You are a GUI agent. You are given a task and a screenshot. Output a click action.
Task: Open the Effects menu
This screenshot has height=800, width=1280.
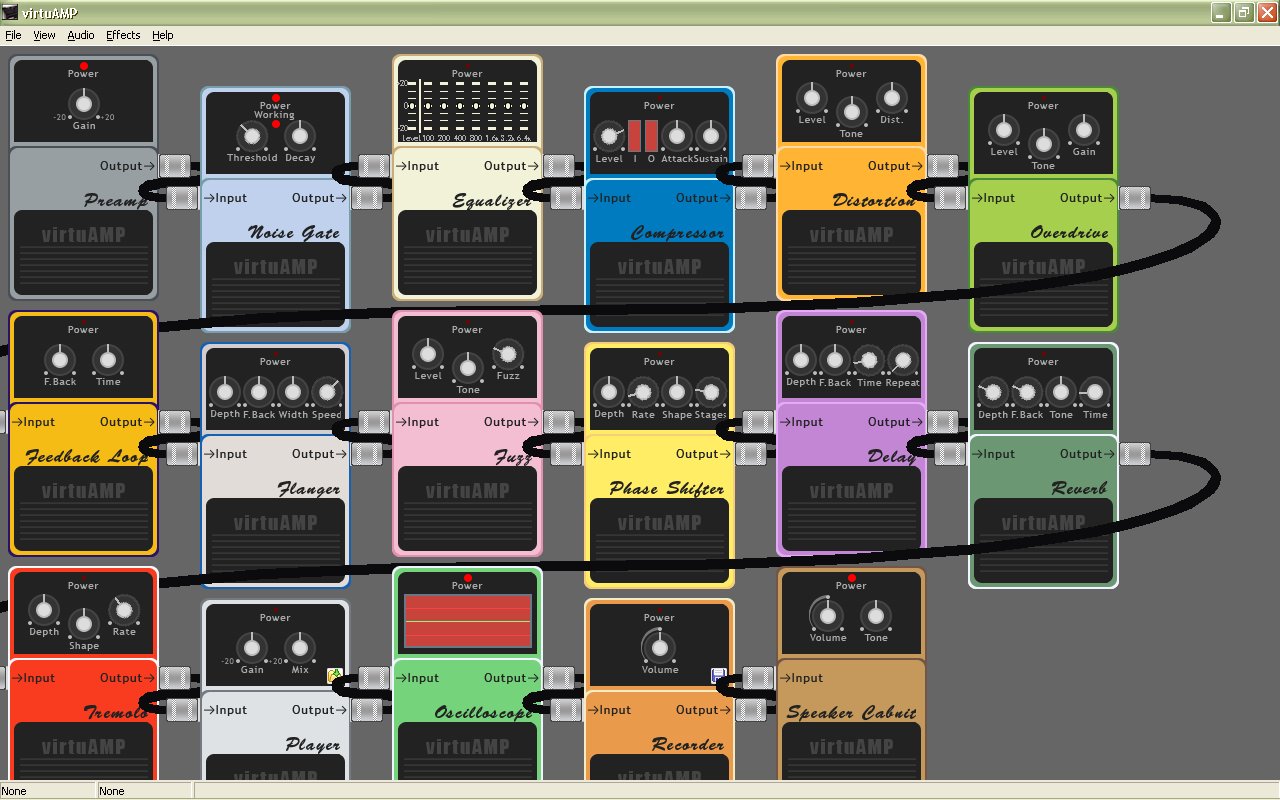point(123,35)
